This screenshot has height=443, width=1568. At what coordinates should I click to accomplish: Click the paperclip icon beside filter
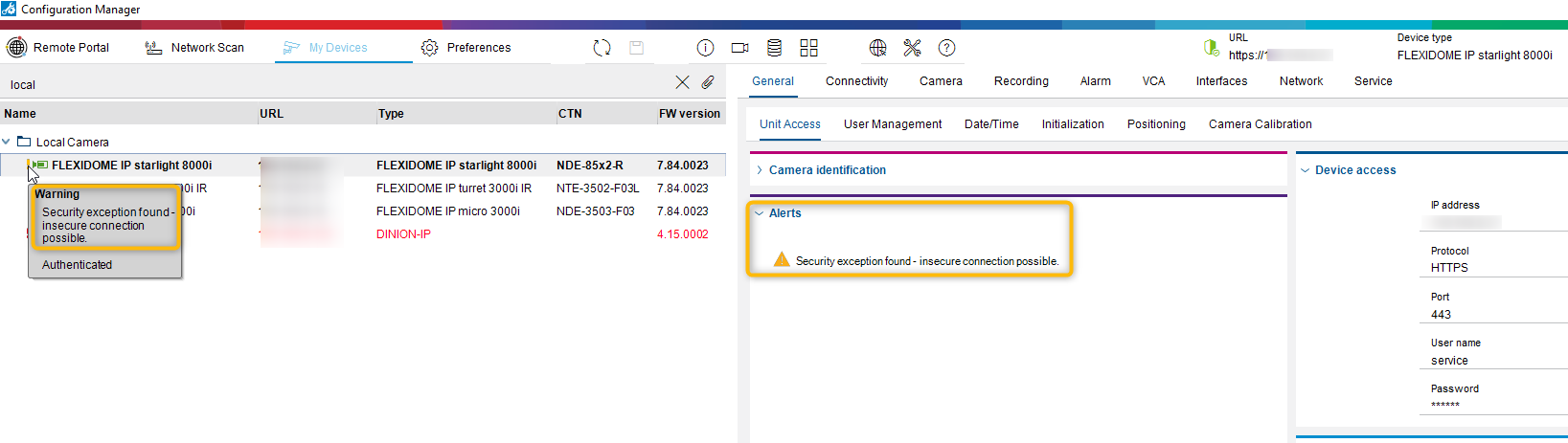708,83
